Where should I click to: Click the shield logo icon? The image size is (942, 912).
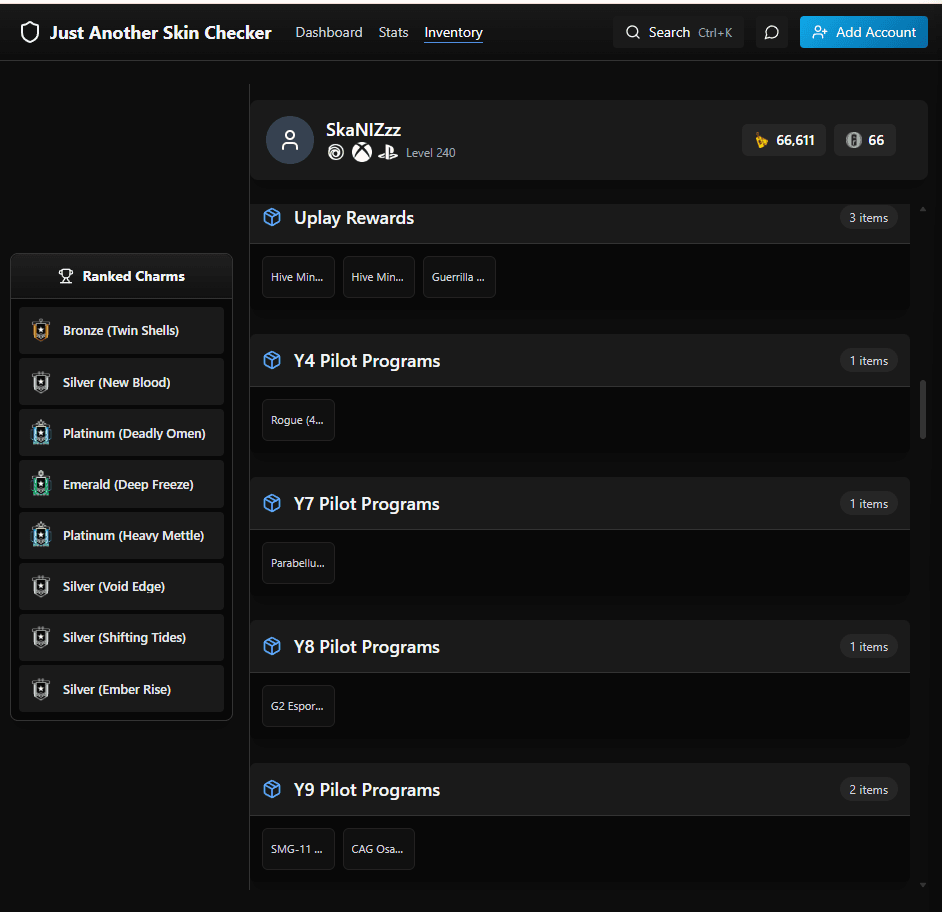point(30,32)
